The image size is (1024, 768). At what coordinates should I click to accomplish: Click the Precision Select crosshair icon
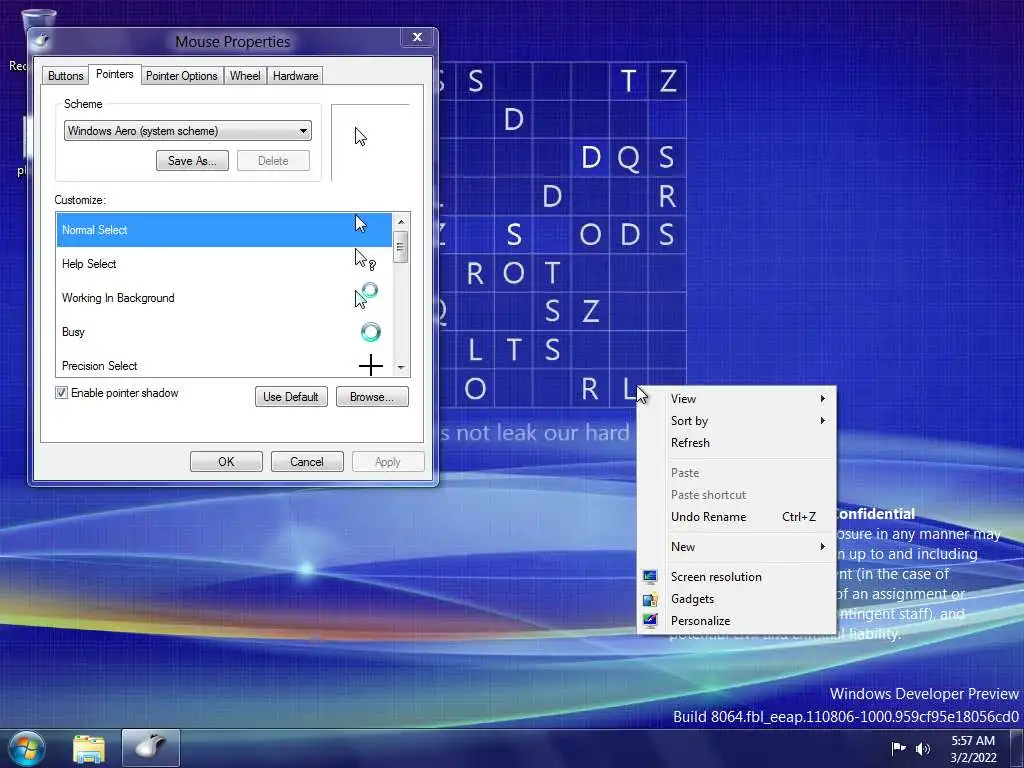click(370, 365)
